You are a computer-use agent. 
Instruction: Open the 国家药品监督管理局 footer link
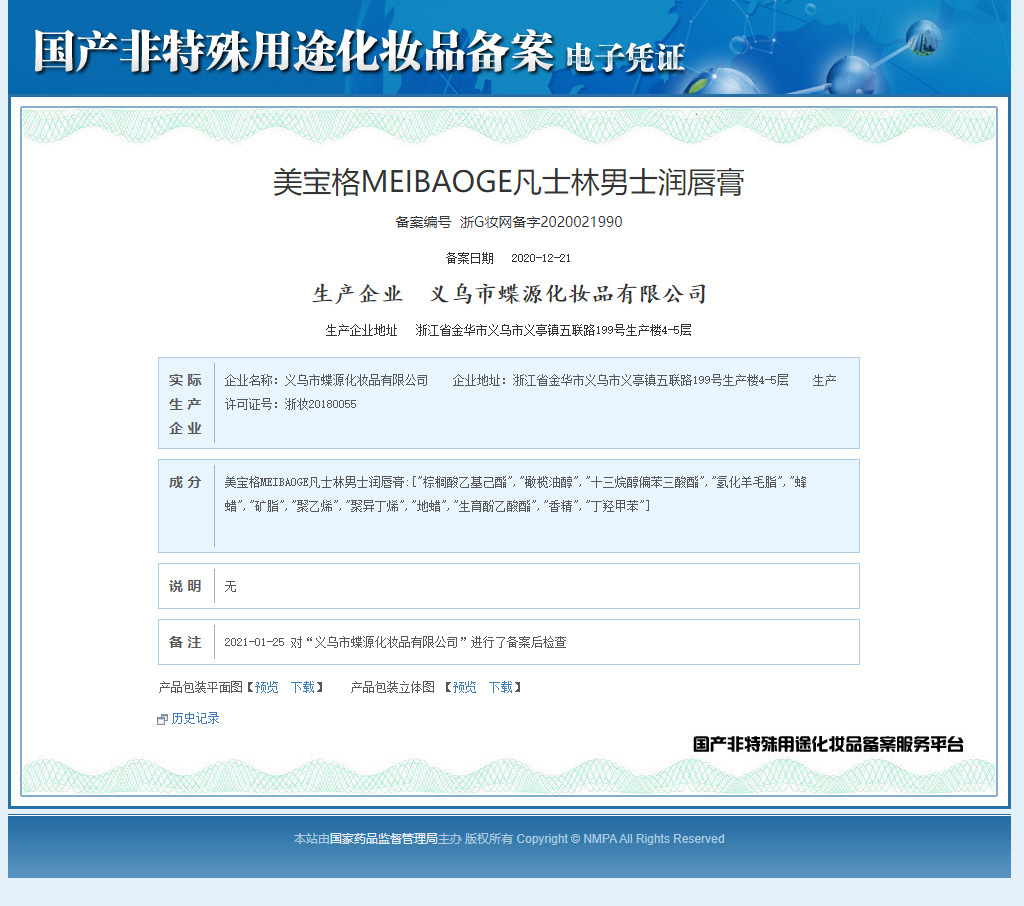coord(383,839)
